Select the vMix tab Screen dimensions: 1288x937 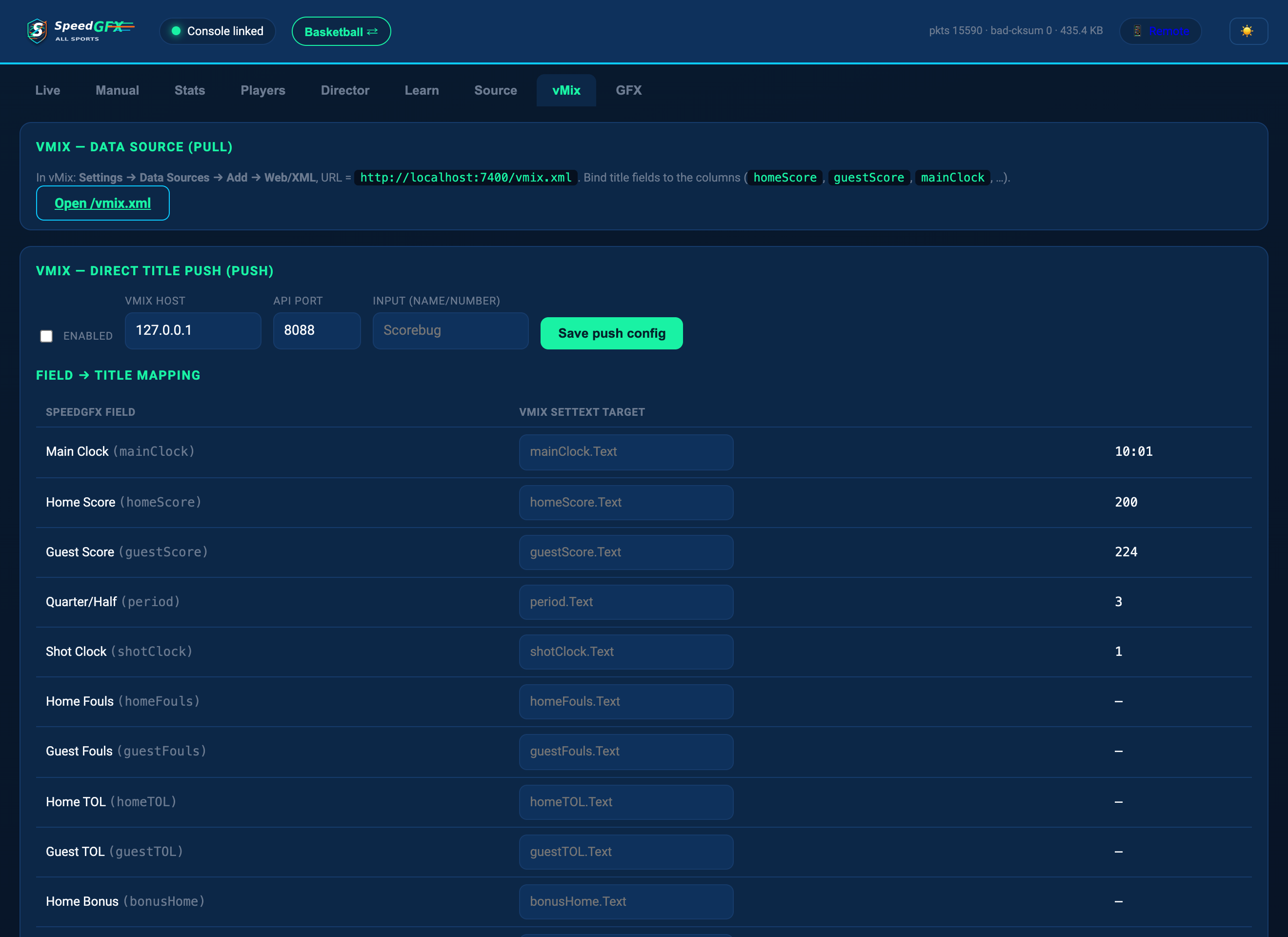(566, 90)
